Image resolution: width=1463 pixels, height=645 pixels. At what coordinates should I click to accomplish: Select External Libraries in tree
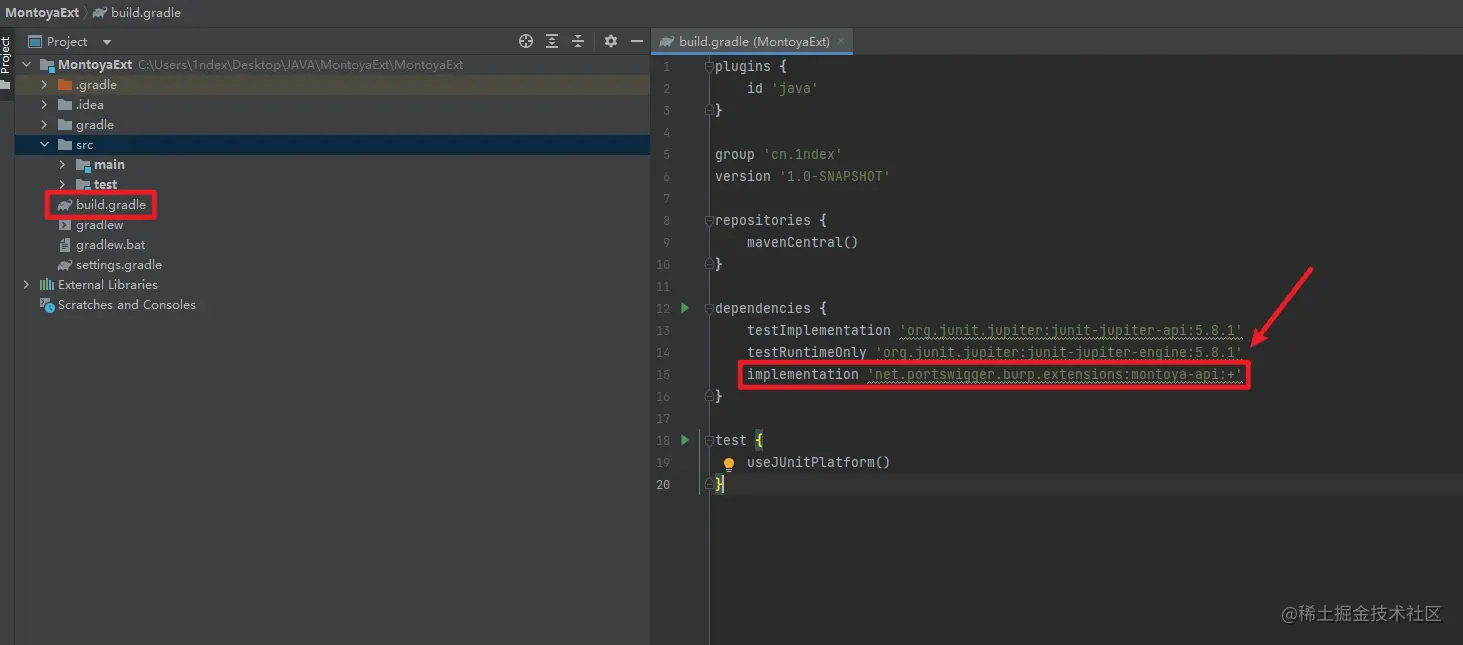(x=107, y=285)
